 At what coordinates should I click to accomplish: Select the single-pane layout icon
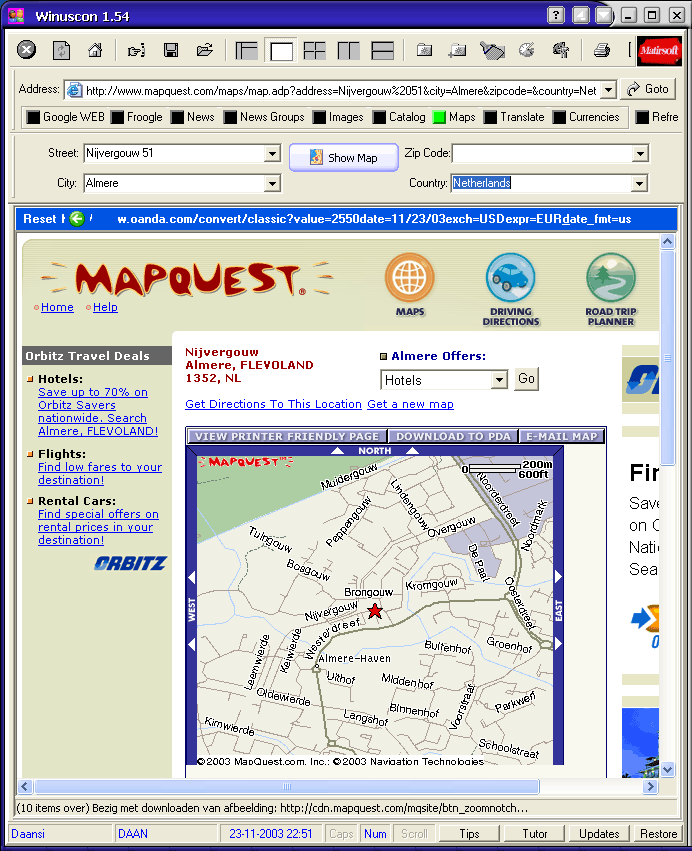tap(281, 50)
